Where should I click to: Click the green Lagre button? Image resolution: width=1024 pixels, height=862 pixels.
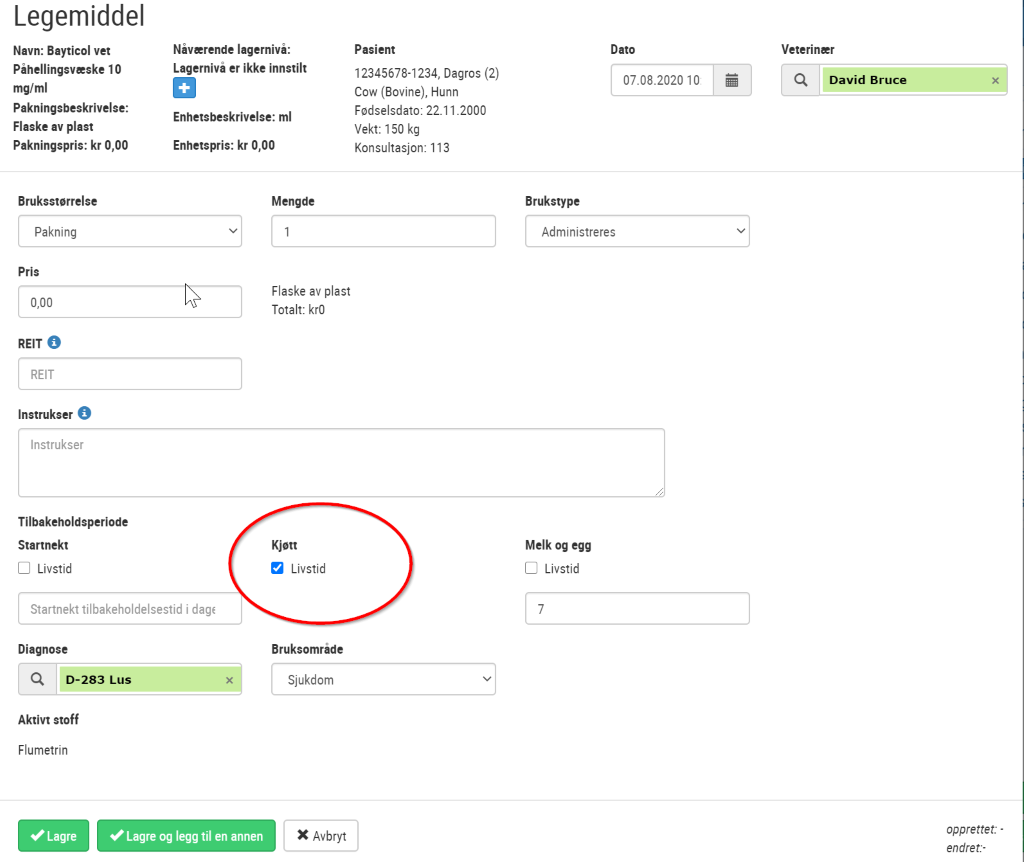[x=54, y=836]
